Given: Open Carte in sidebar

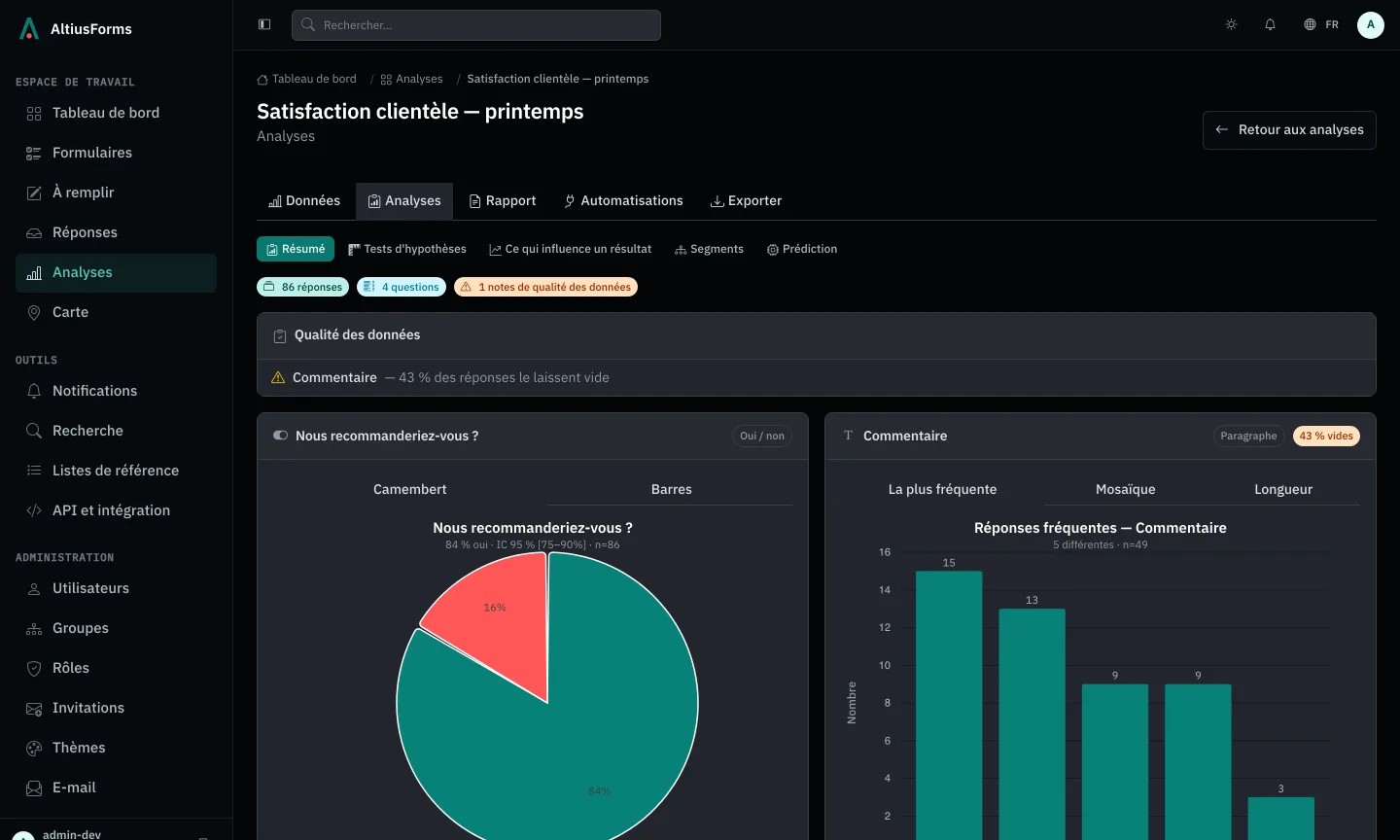Looking at the screenshot, I should click(116, 312).
